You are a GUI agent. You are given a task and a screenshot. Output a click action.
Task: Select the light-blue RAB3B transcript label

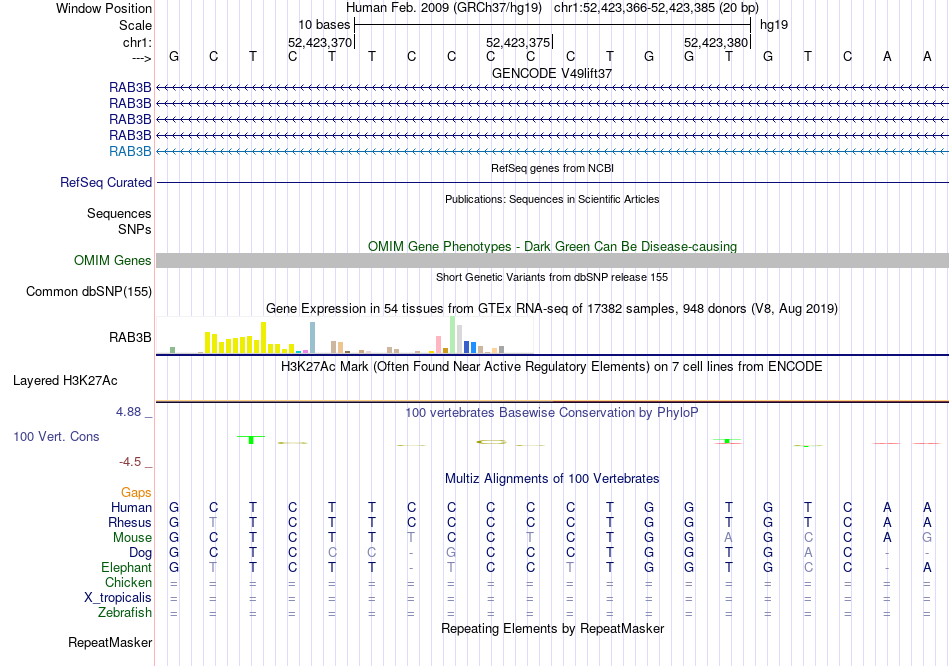tap(130, 152)
